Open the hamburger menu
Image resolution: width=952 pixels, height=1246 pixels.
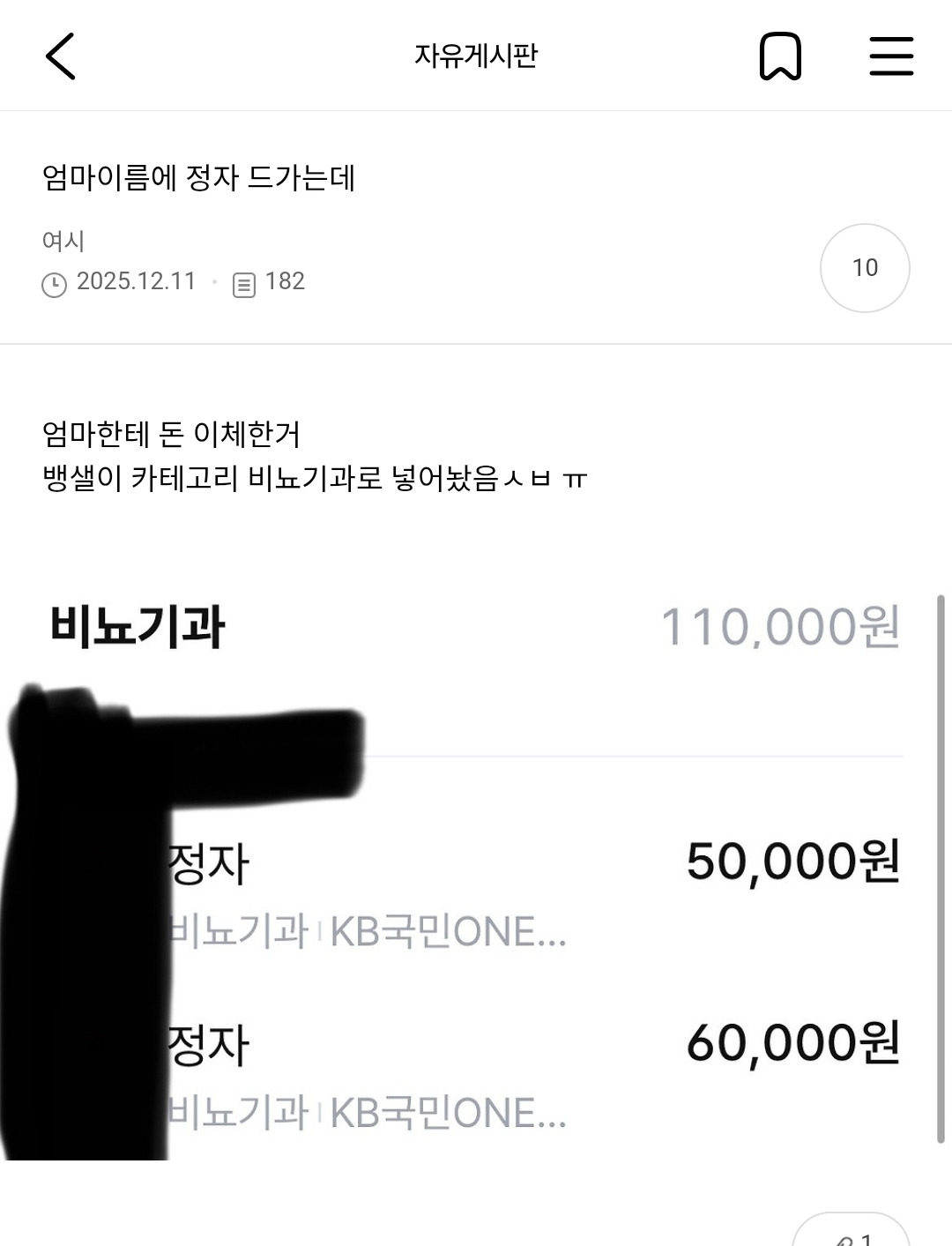tap(891, 56)
